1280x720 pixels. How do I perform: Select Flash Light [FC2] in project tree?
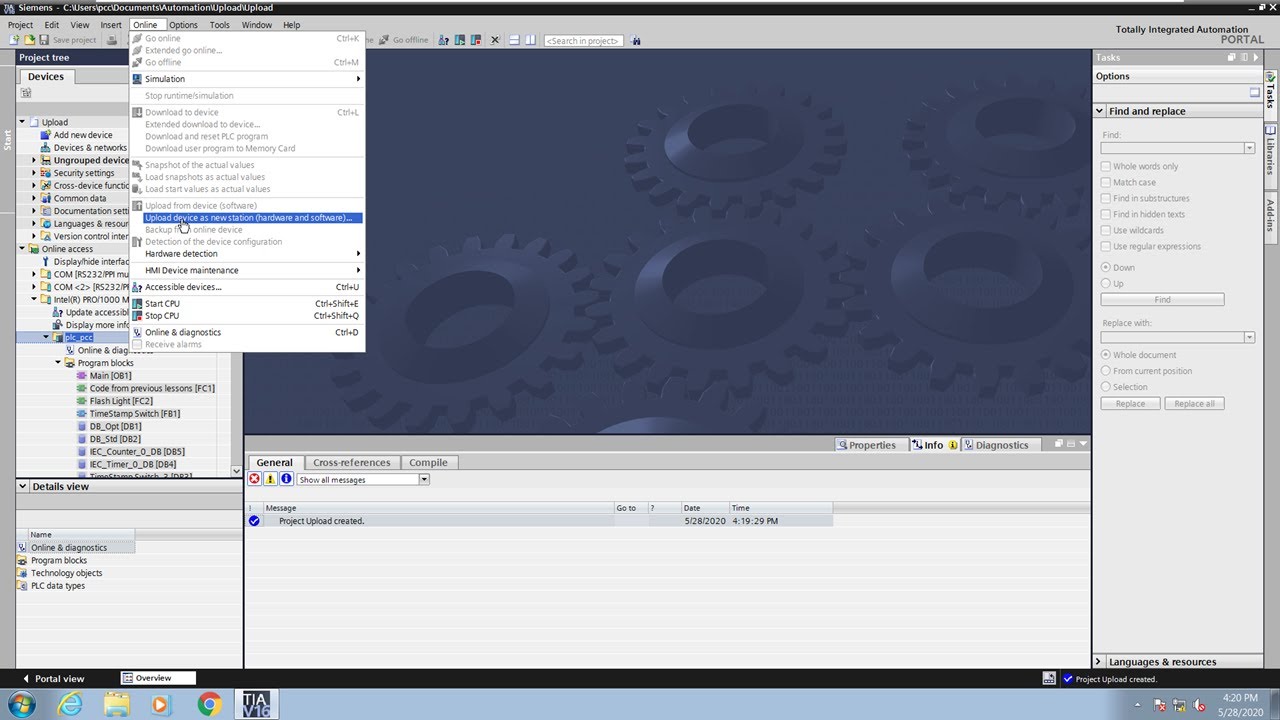click(121, 401)
